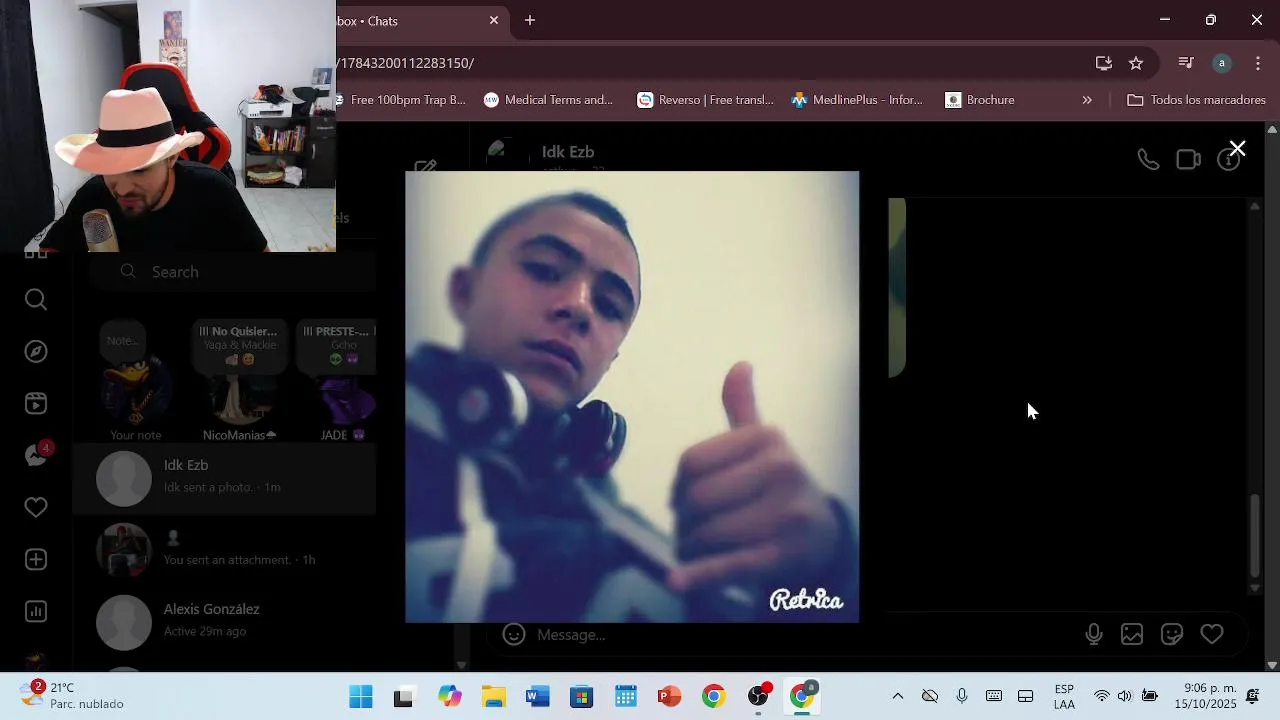
Task: Open the Chrome profile avatar
Action: [1222, 63]
